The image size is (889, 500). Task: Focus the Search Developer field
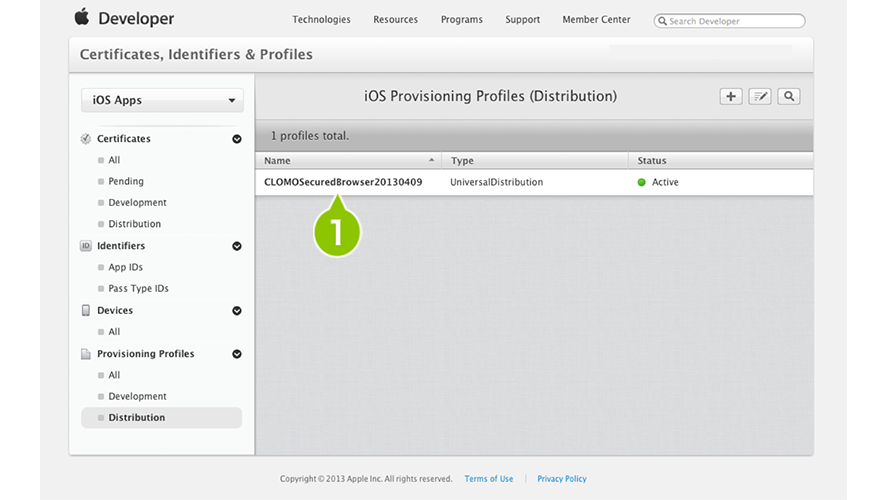coord(730,21)
